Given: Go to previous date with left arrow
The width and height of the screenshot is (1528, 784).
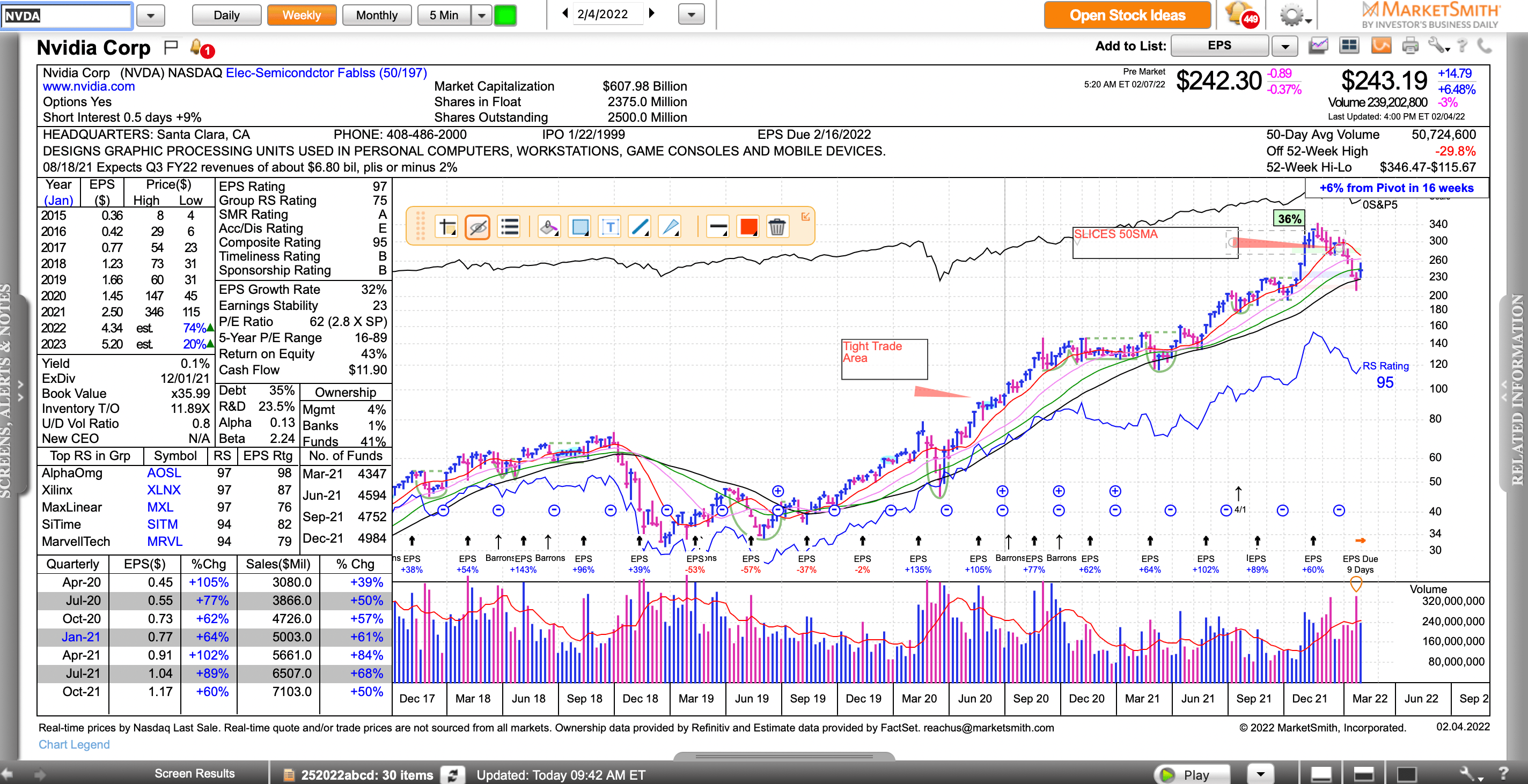Looking at the screenshot, I should point(565,13).
